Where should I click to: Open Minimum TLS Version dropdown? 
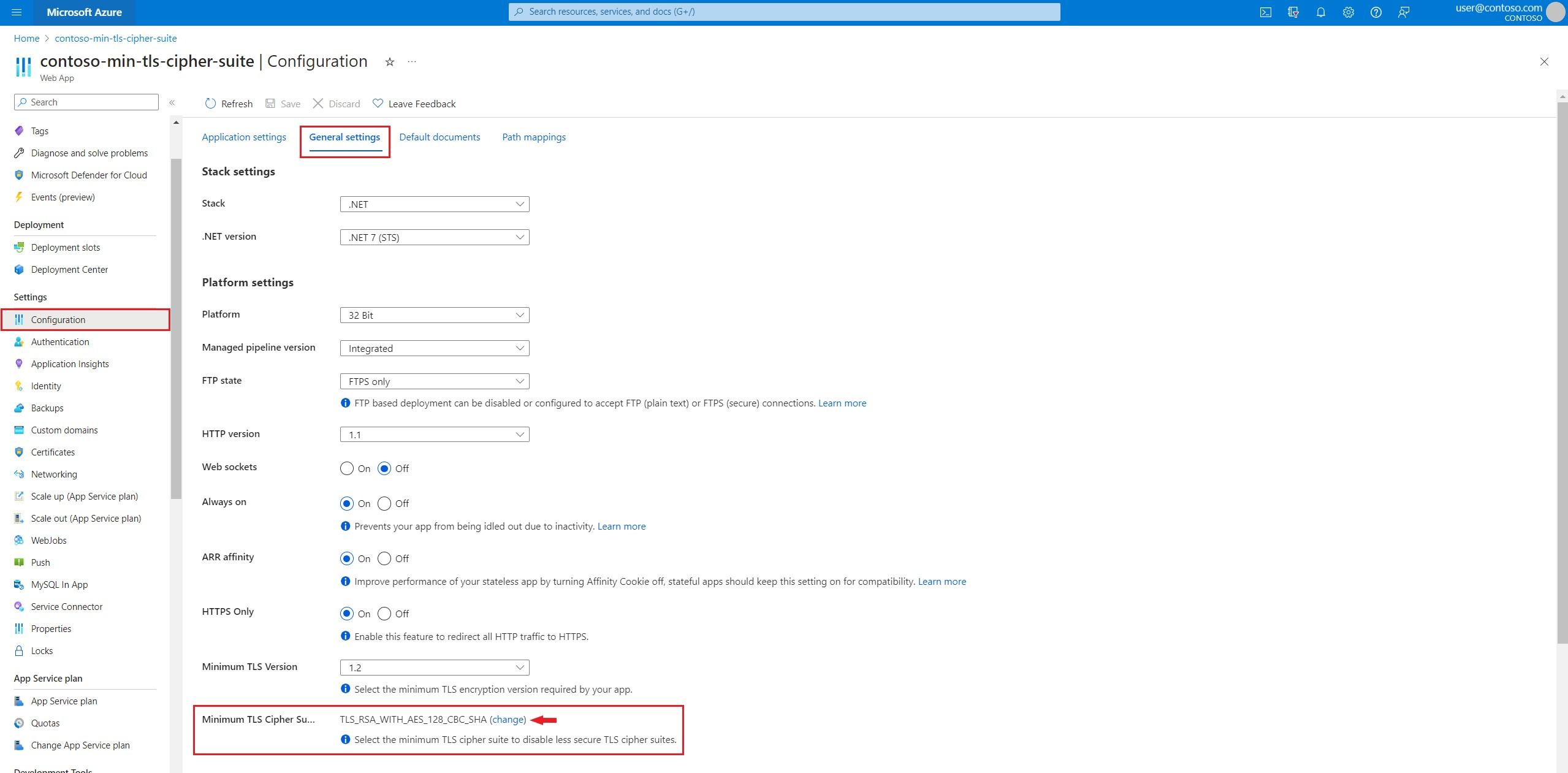click(x=434, y=668)
